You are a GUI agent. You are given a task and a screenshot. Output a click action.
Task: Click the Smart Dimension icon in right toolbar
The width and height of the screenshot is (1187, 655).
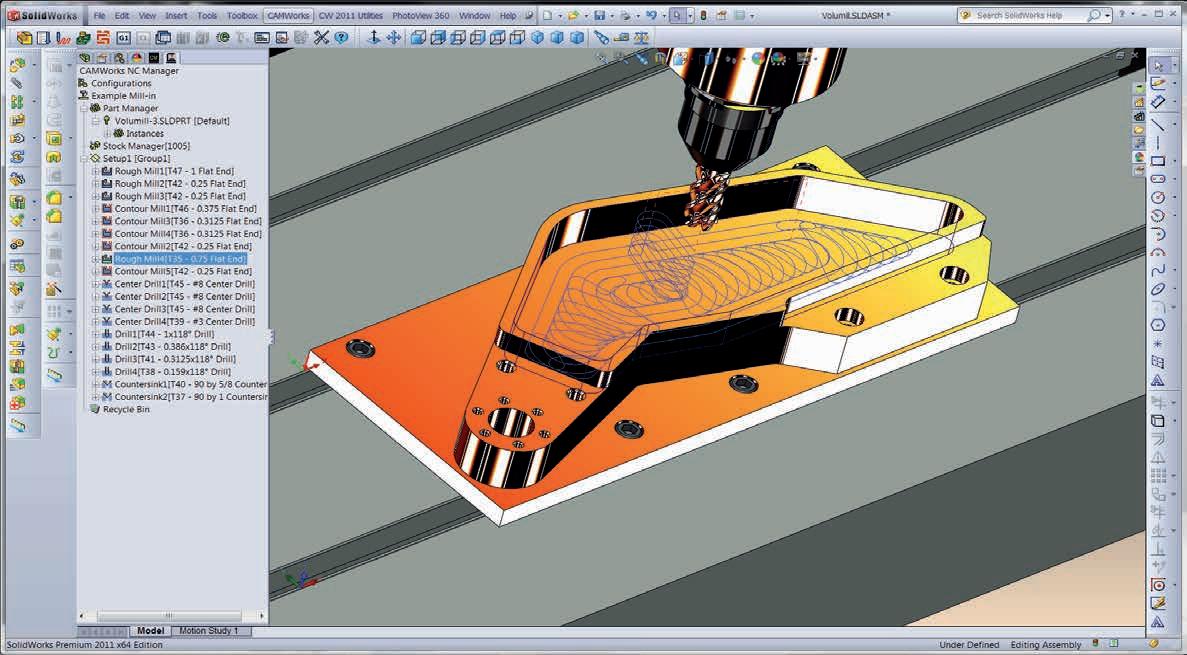[1157, 101]
